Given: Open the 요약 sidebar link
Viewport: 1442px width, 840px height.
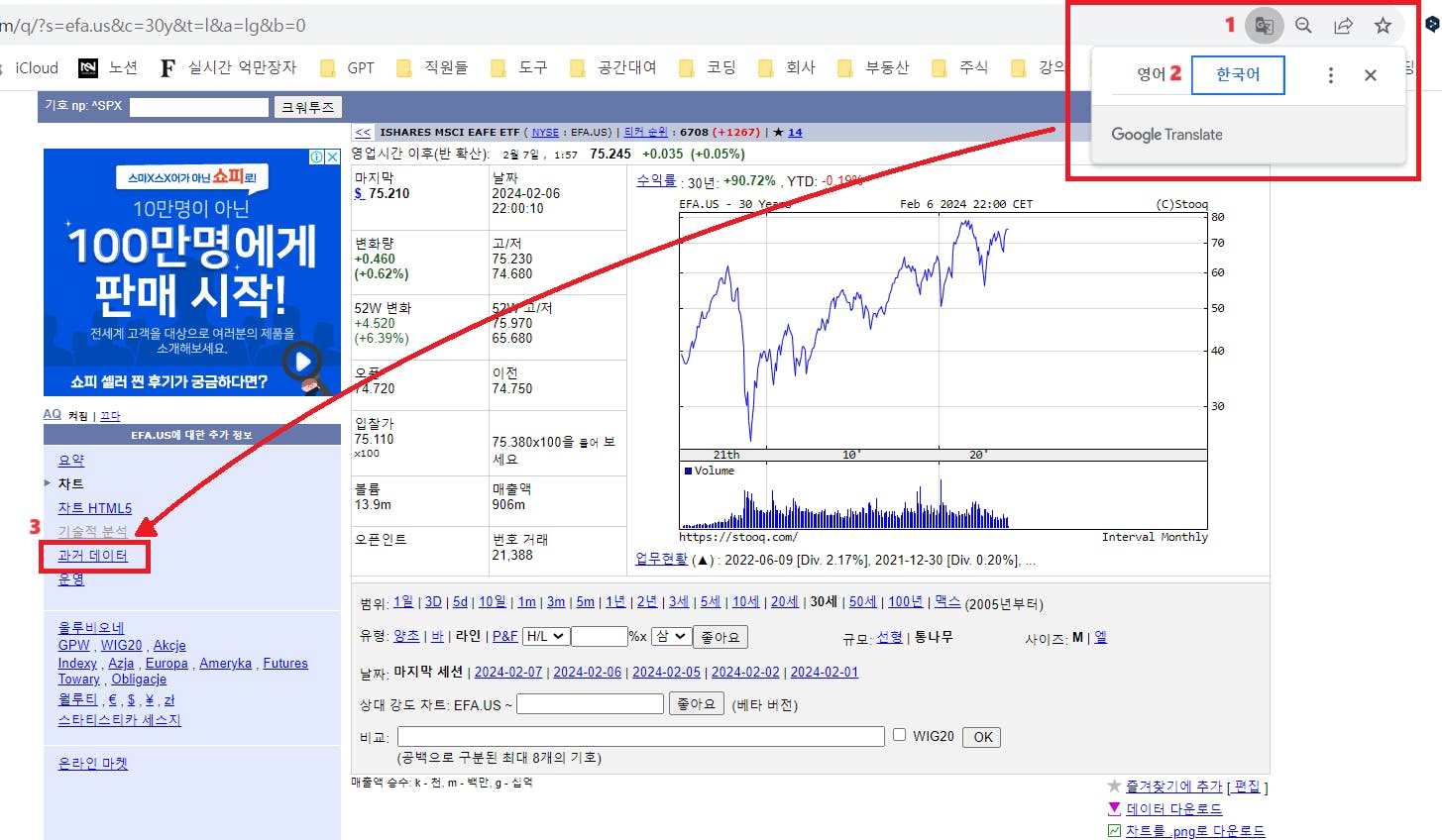Looking at the screenshot, I should [x=71, y=460].
